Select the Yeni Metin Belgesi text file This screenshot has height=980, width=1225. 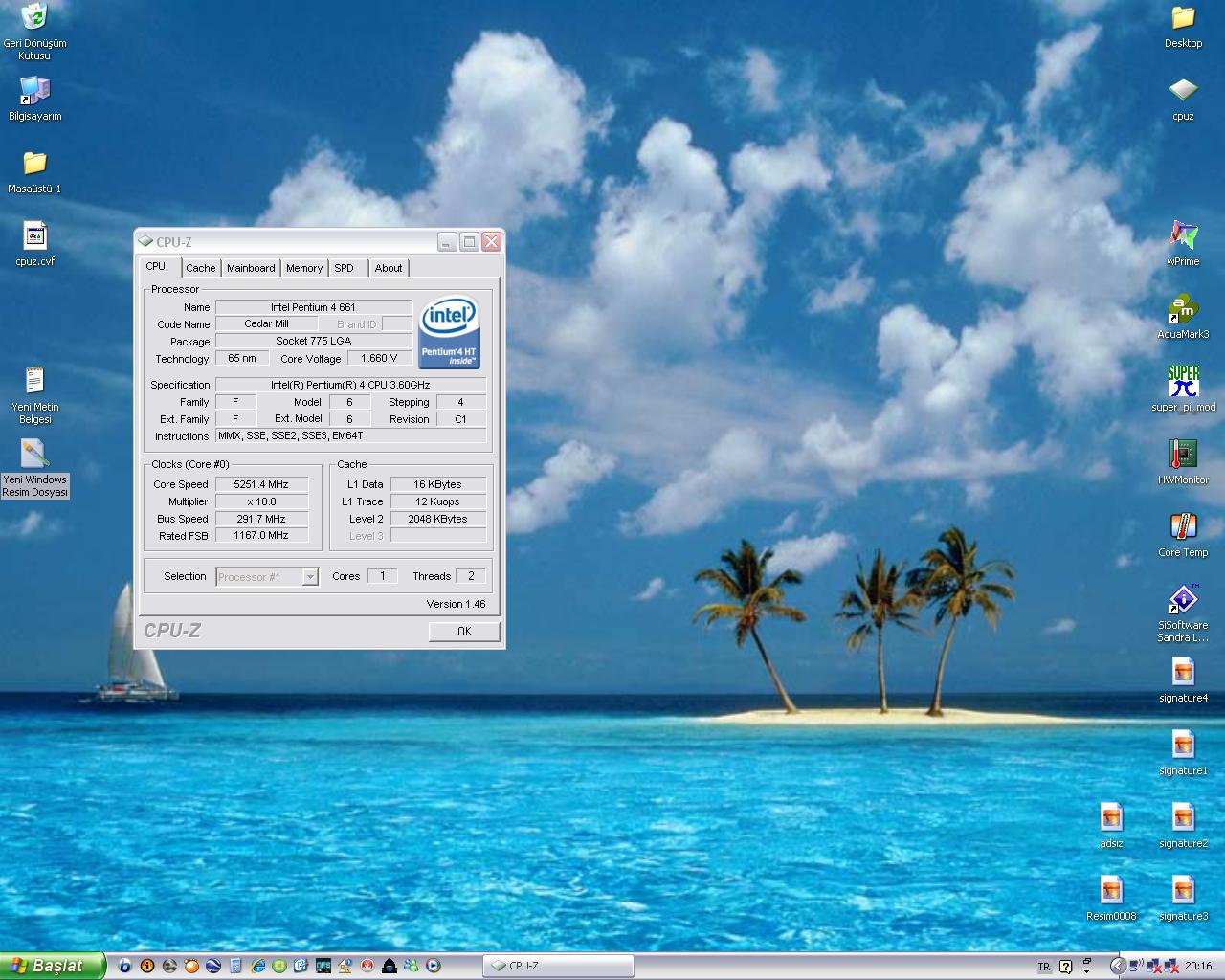click(x=34, y=395)
